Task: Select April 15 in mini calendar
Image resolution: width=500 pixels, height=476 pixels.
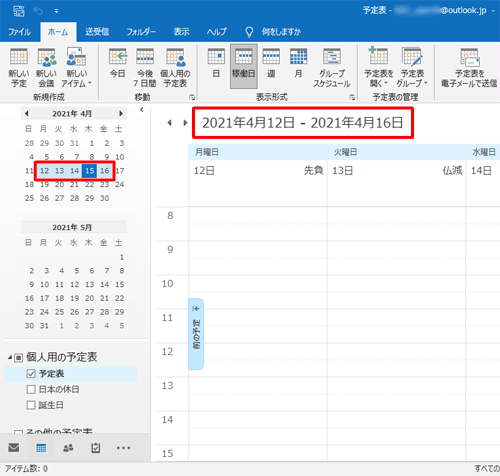Action: point(89,171)
